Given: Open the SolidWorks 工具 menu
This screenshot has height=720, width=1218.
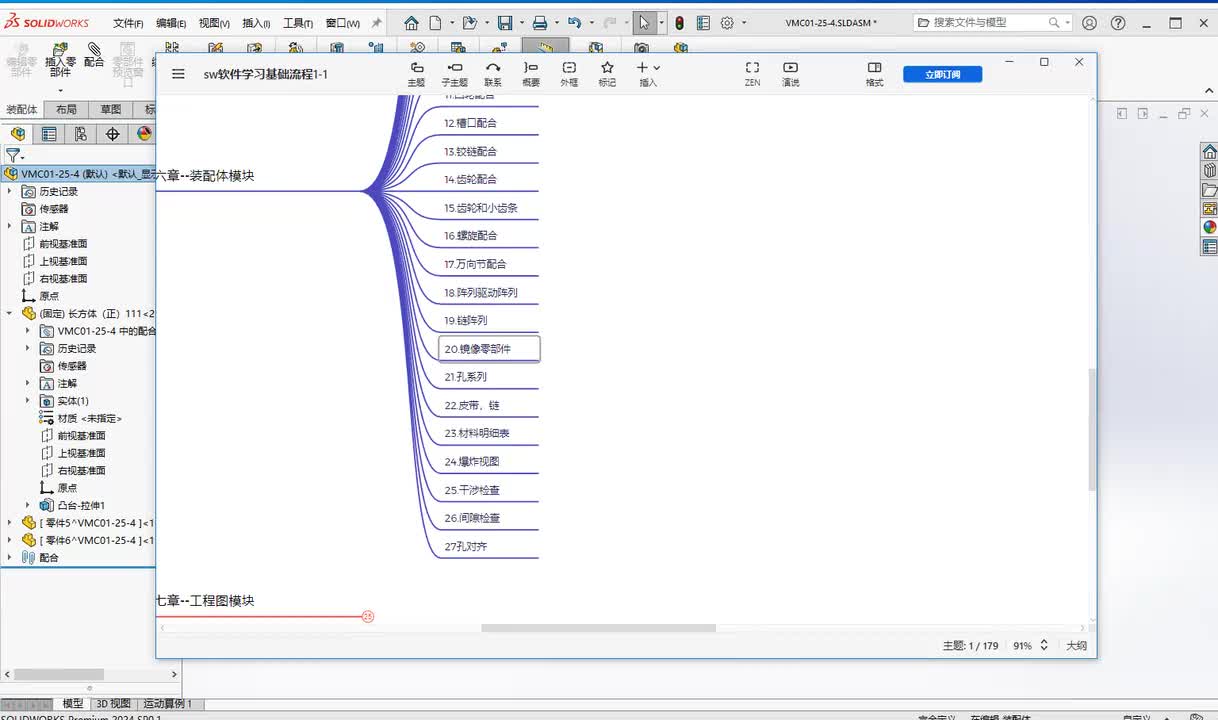Looking at the screenshot, I should click(x=298, y=23).
